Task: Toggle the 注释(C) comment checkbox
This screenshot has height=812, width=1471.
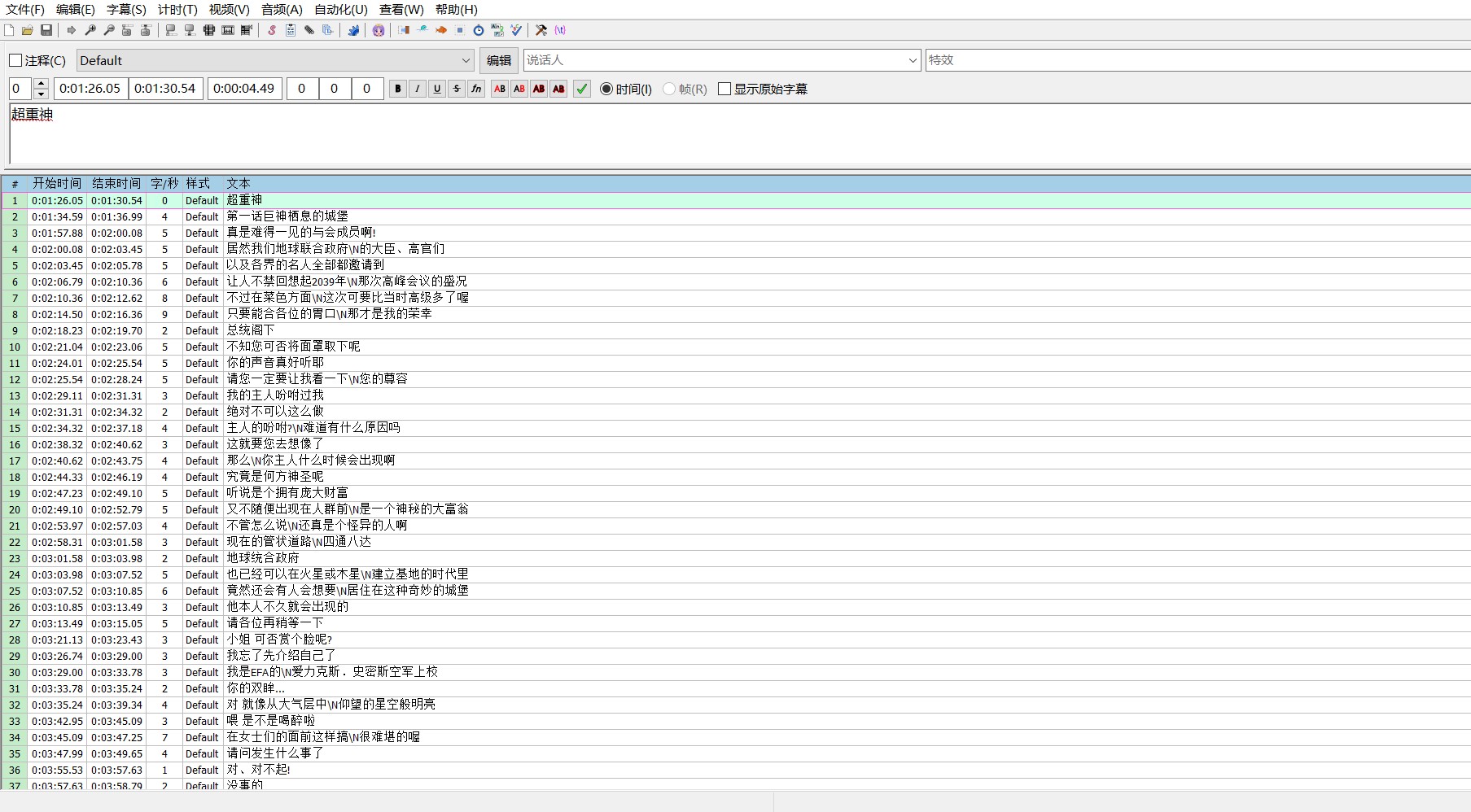Action: coord(37,61)
